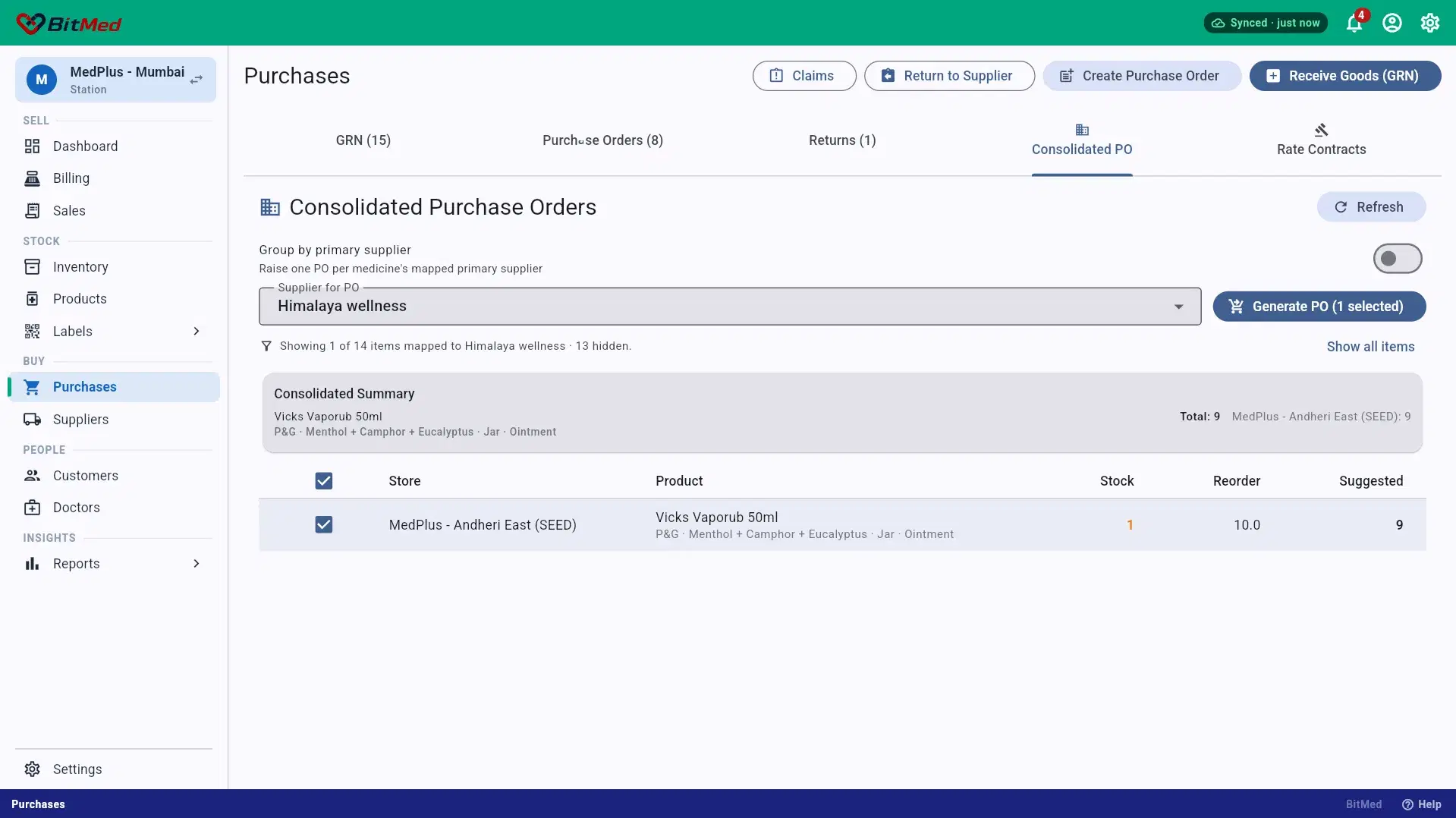Click the Suppliers truck icon
Screen dimensions: 1456x818
[32, 420]
